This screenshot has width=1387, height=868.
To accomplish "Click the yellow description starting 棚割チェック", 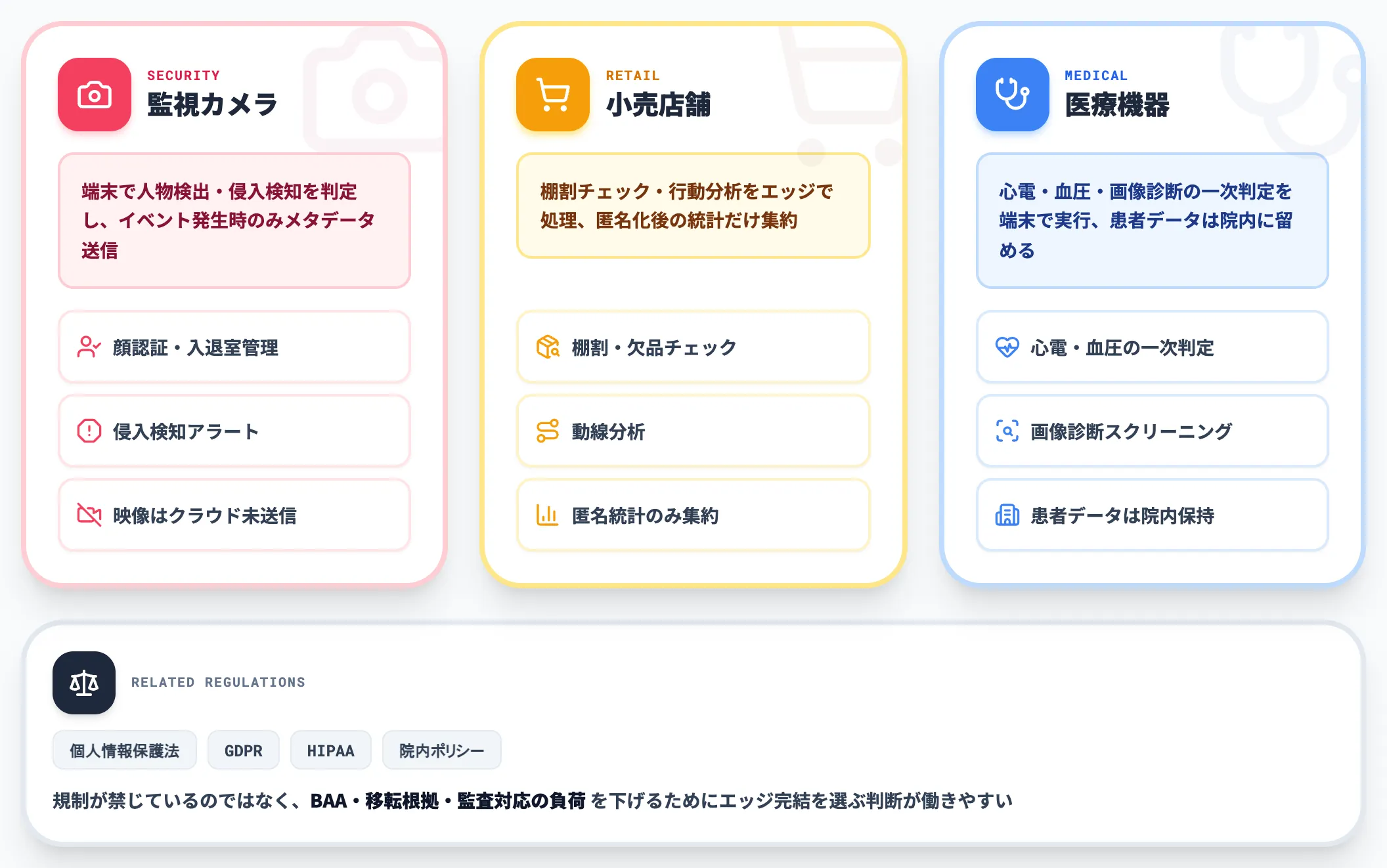I will [693, 206].
